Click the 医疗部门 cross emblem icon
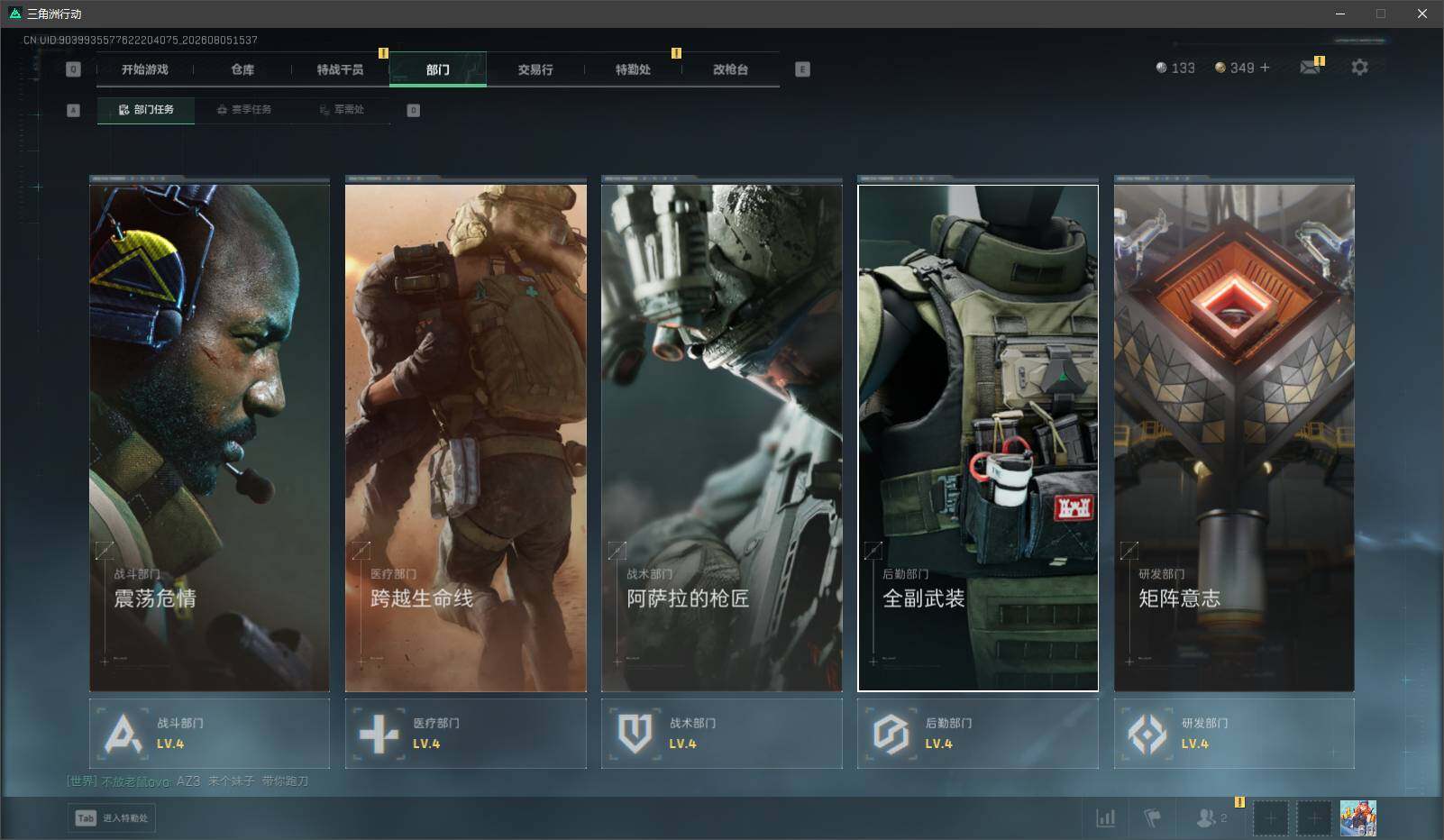The width and height of the screenshot is (1444, 840). (x=379, y=735)
